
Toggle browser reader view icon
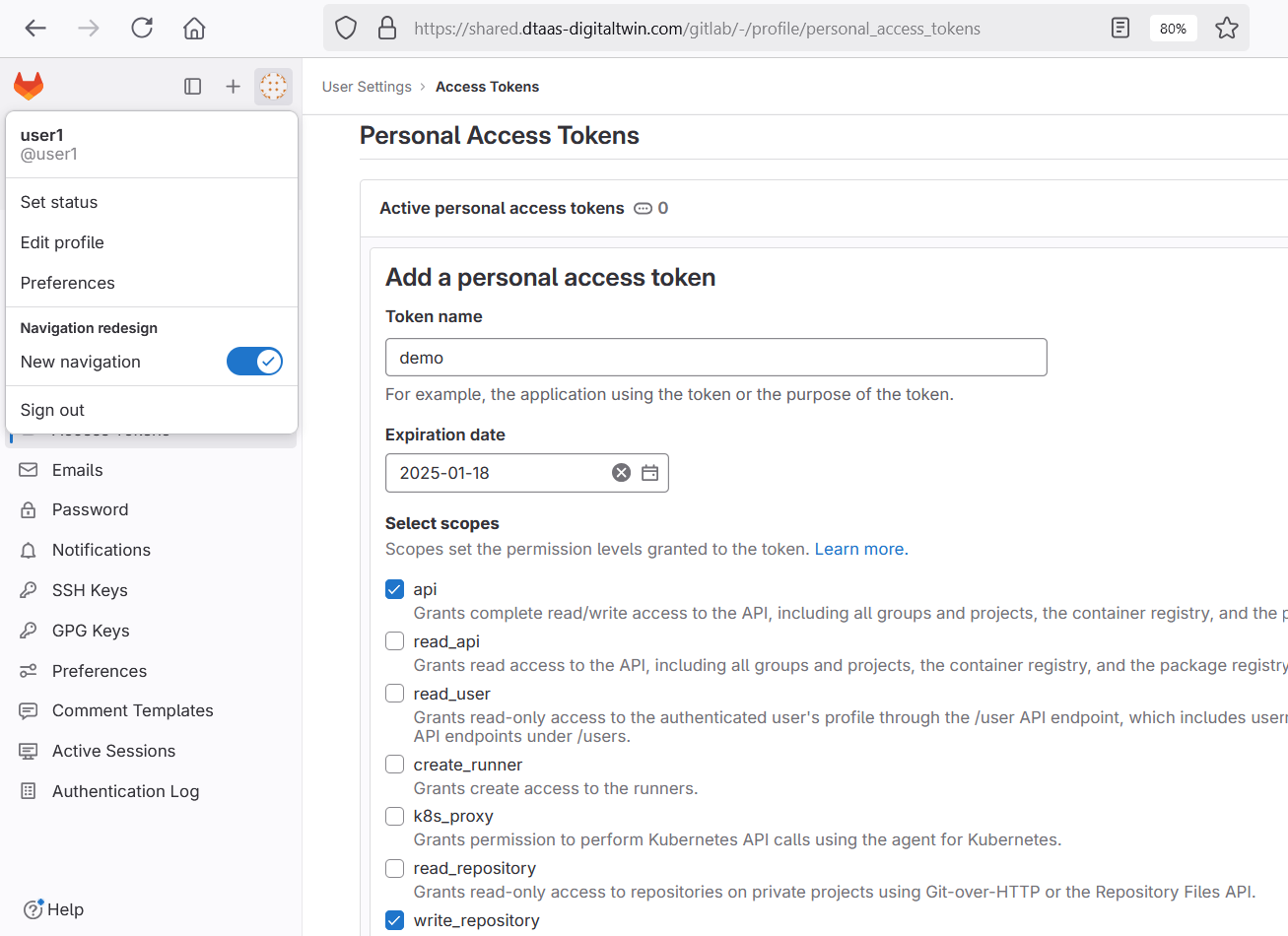point(1120,29)
